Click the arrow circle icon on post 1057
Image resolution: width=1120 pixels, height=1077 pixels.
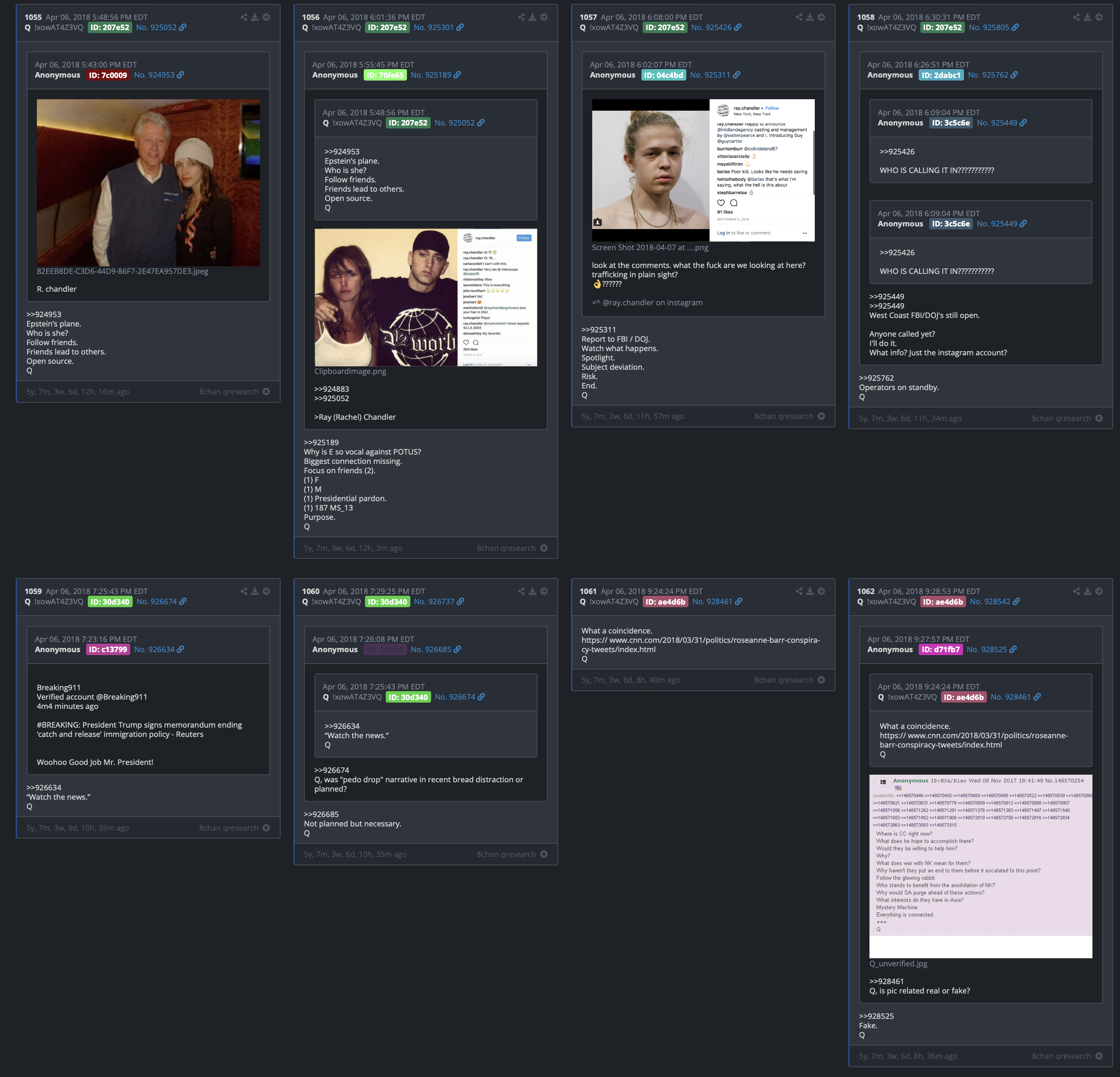pyautogui.click(x=821, y=17)
